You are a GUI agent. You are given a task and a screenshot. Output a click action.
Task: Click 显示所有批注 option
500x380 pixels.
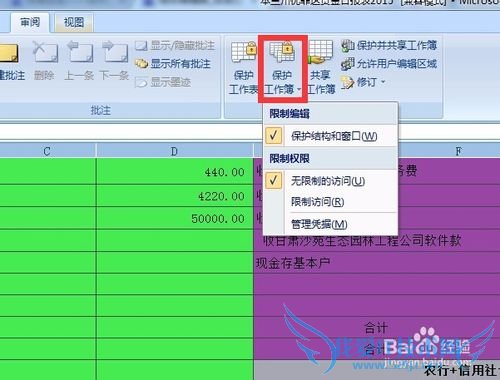173,64
